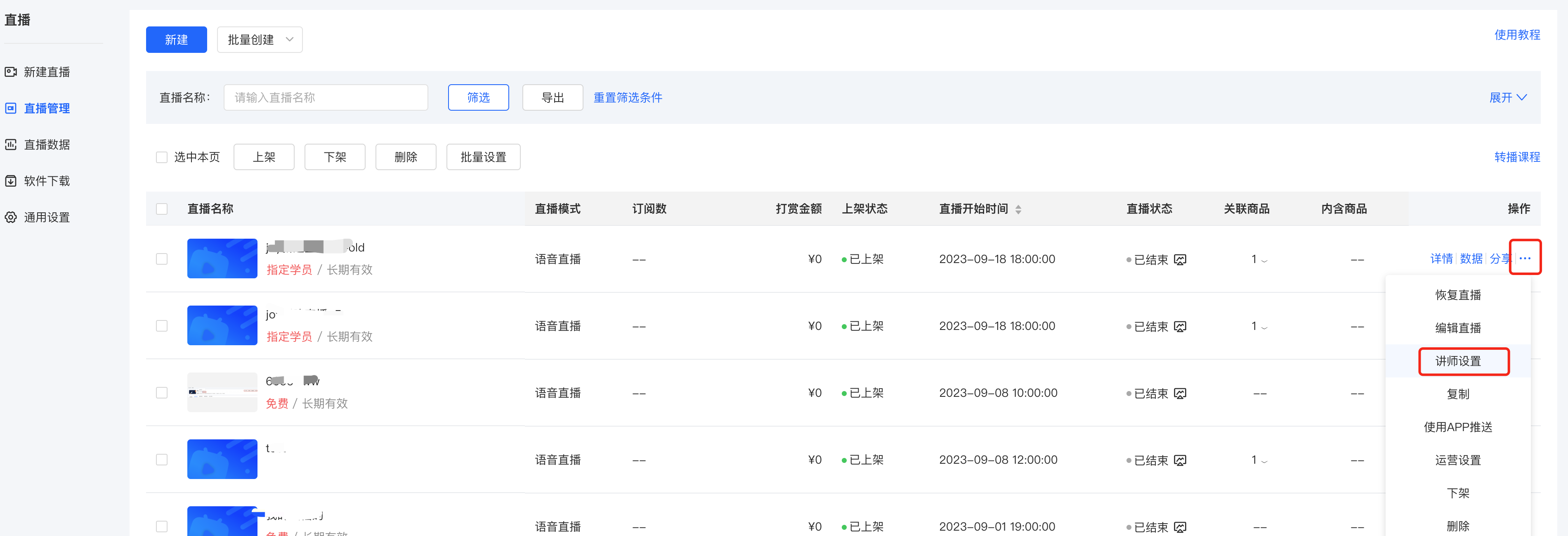The width and height of the screenshot is (1568, 536).
Task: Click 免费 label in the 2023-09-08 10:00:00 row
Action: pyautogui.click(x=277, y=404)
